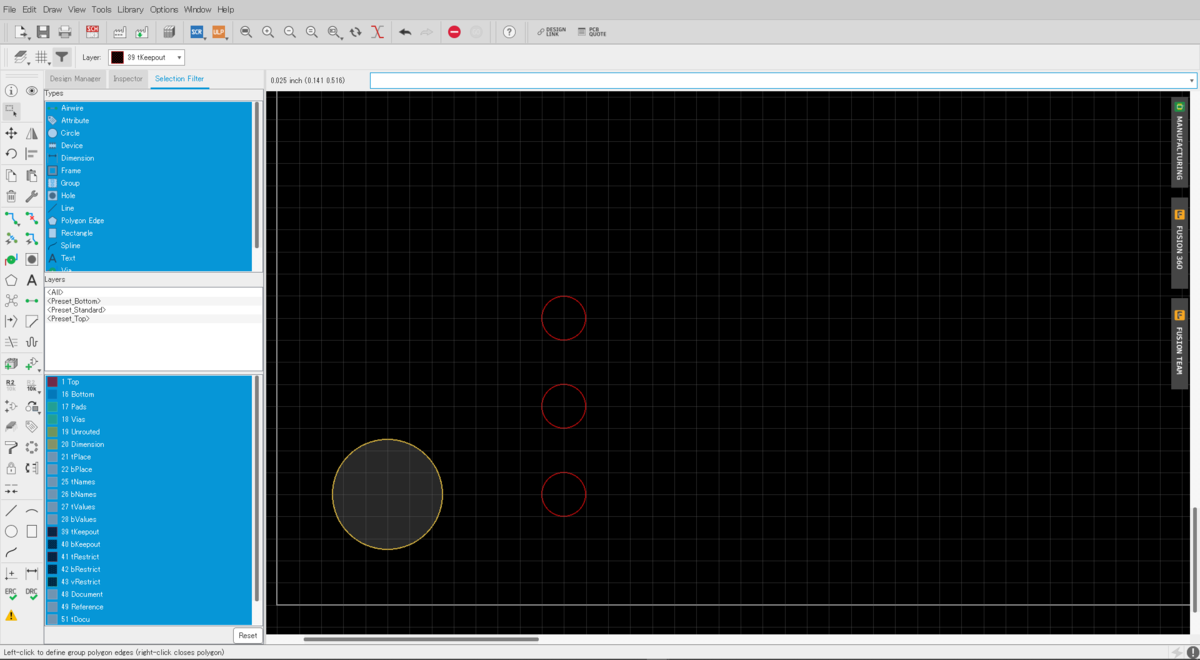
Task: Run a ULP program icon
Action: [218, 32]
